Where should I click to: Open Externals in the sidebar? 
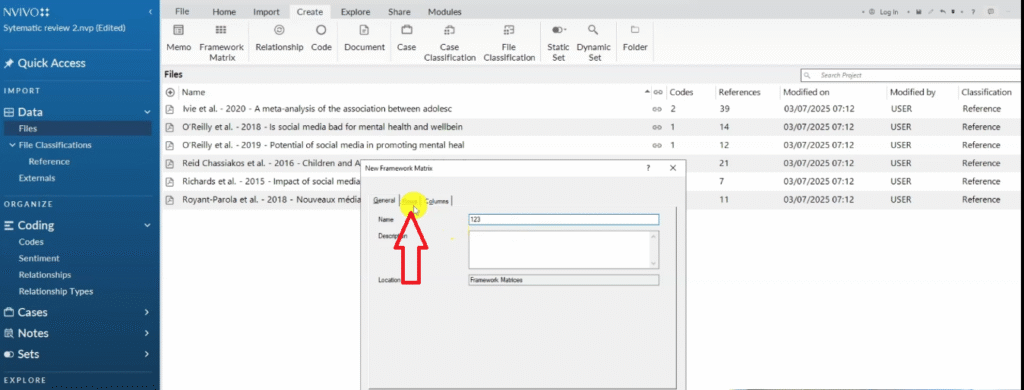[37, 178]
